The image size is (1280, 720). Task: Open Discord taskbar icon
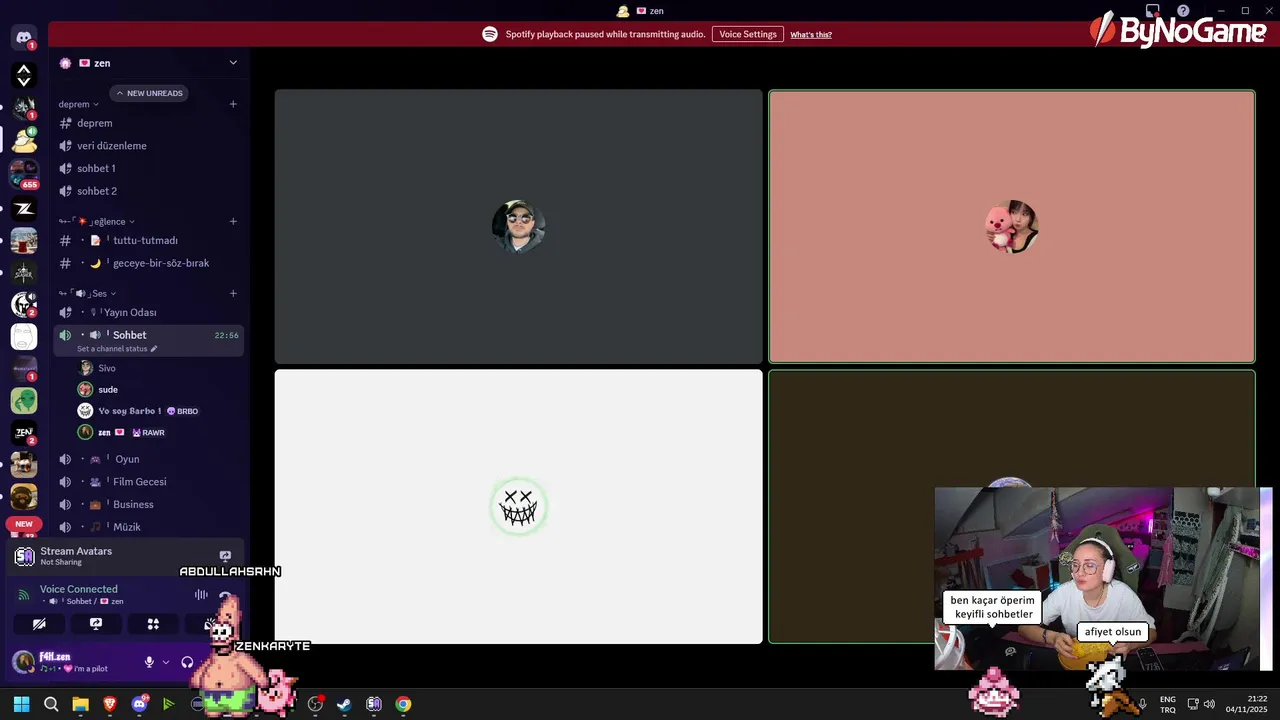tap(139, 704)
